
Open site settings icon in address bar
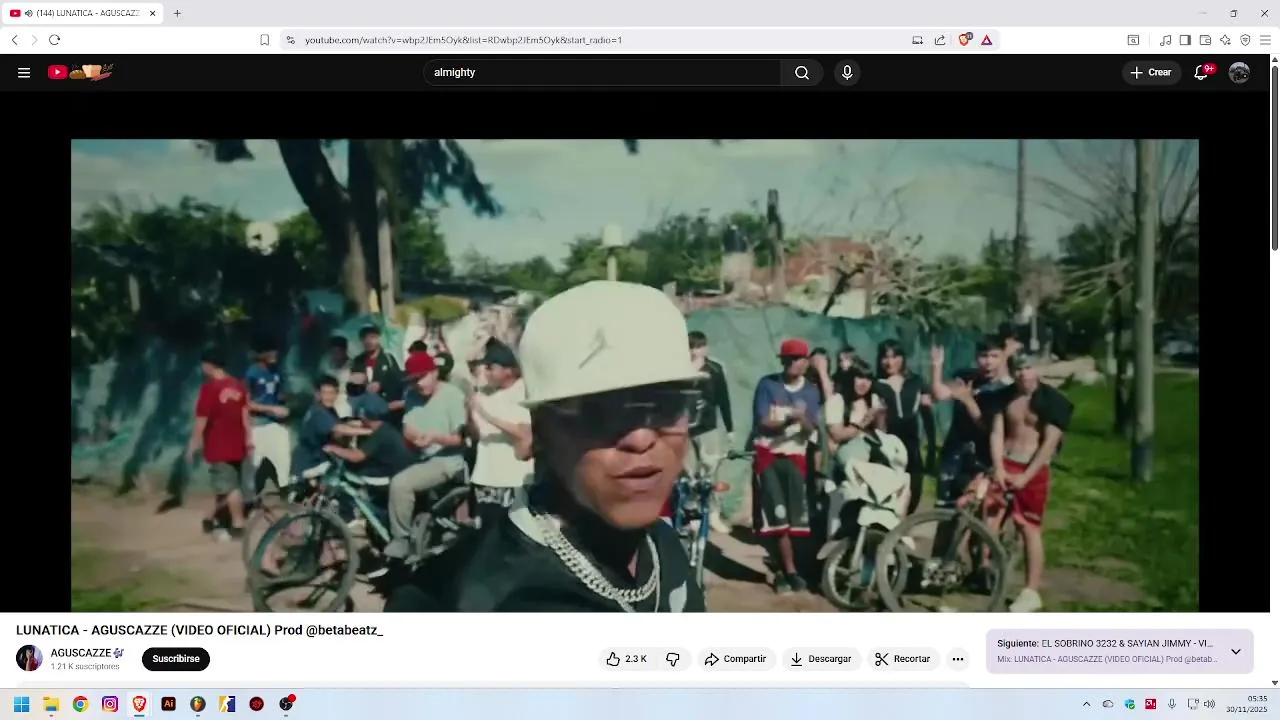point(290,40)
